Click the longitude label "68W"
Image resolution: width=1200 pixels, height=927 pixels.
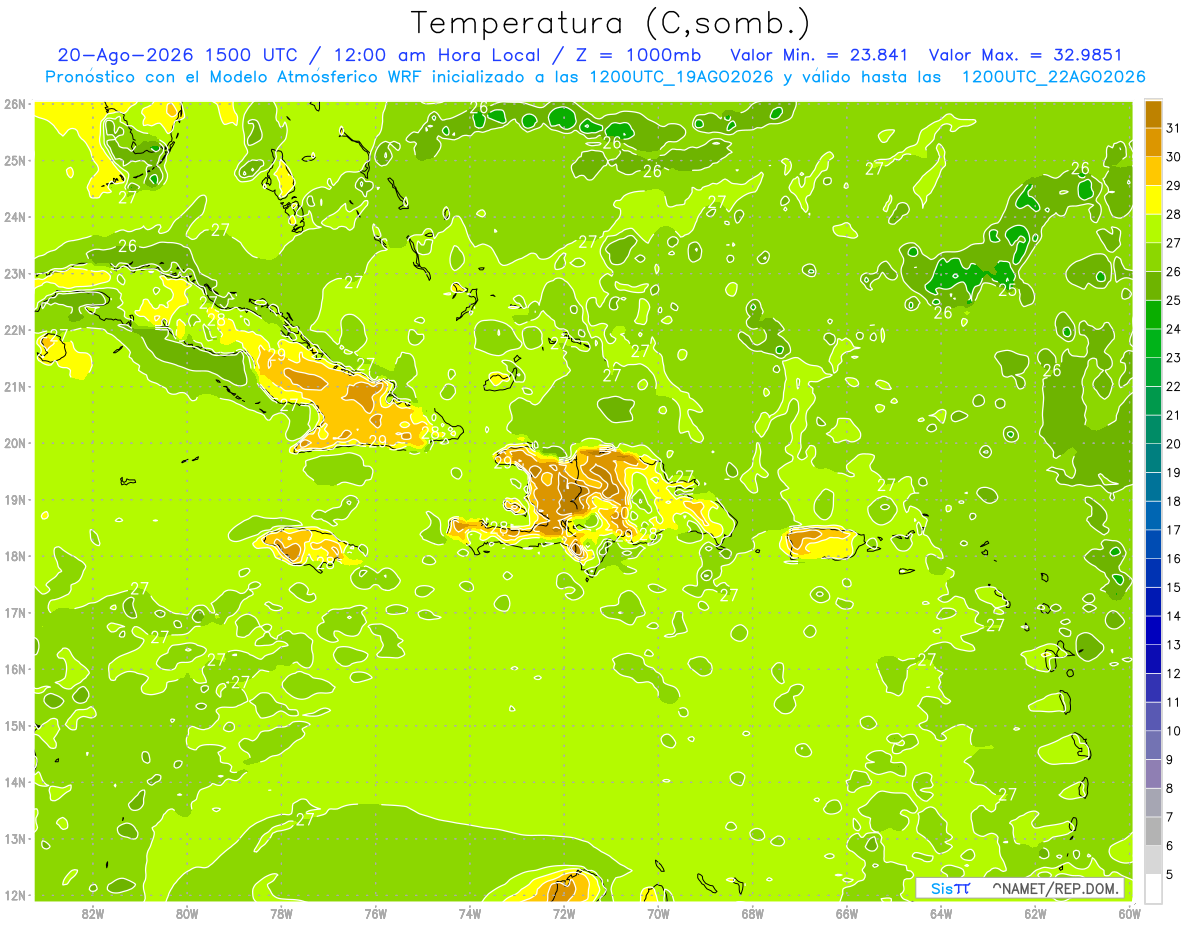tap(753, 914)
